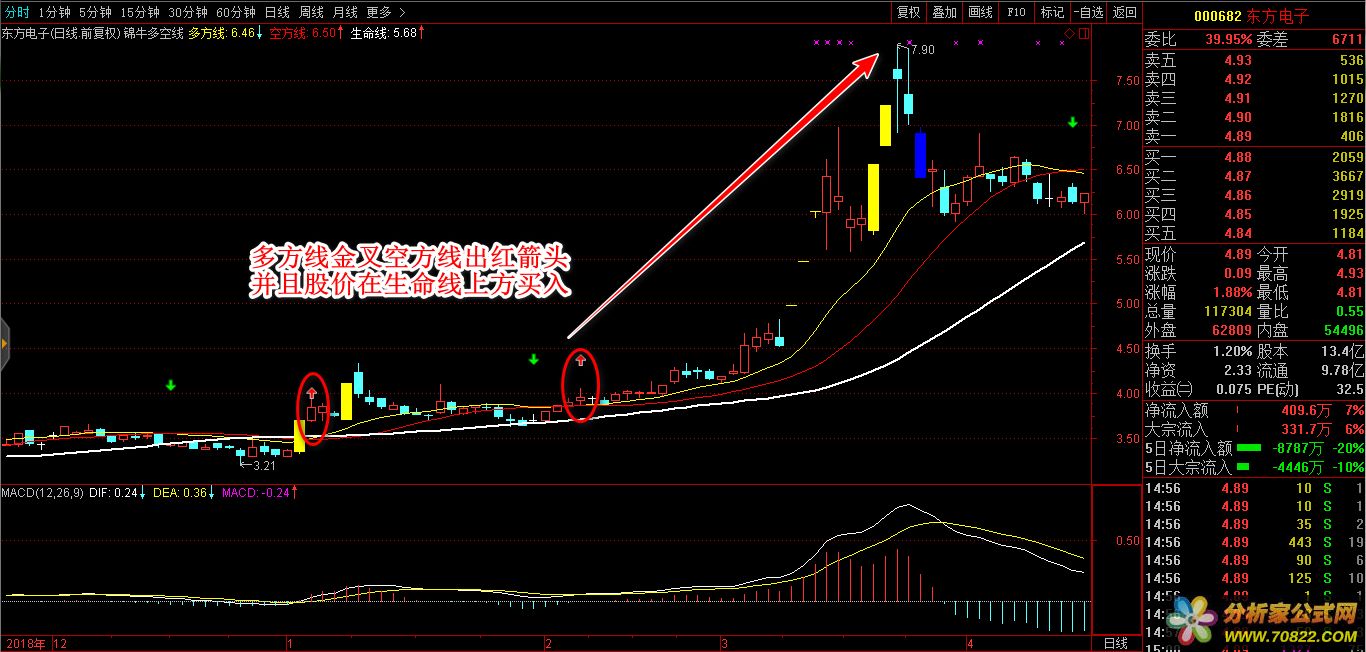This screenshot has width=1366, height=652.
Task: Click the tick trade row with volume 35
Action: [1255, 524]
